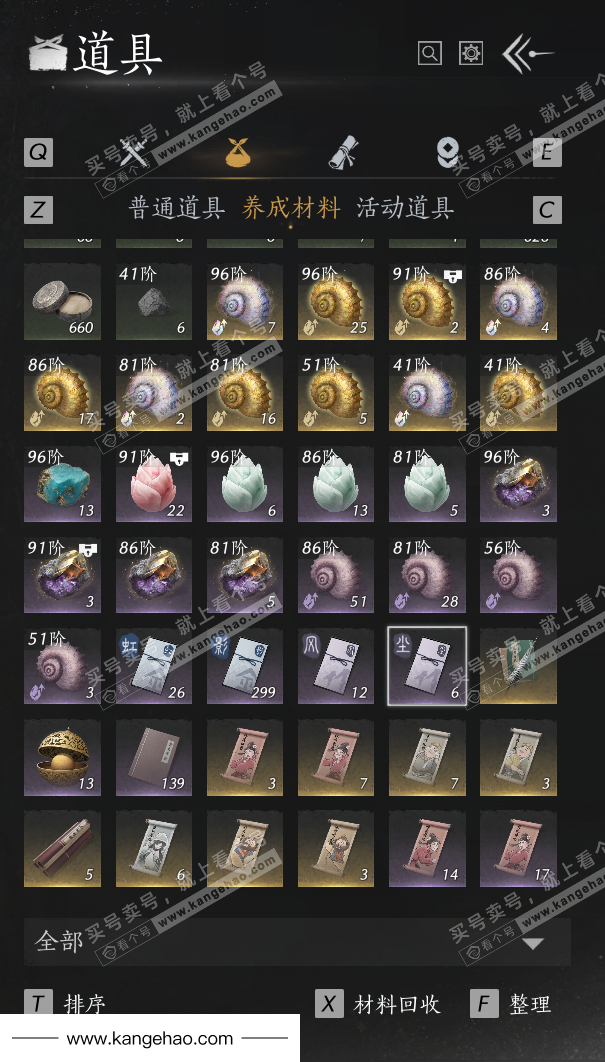Image resolution: width=605 pixels, height=1062 pixels.
Task: Switch to the 活动道具 tab
Action: (405, 208)
